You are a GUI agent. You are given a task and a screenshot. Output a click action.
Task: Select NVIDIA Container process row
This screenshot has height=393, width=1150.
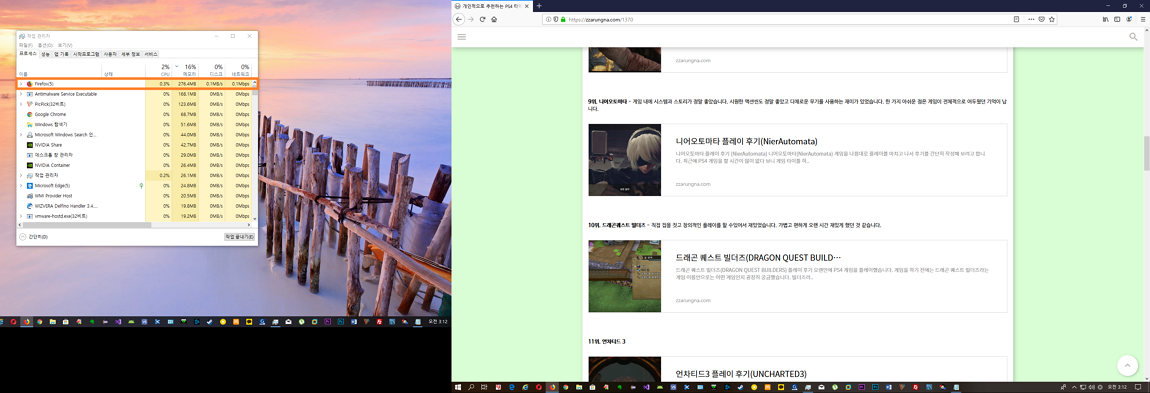(x=134, y=166)
